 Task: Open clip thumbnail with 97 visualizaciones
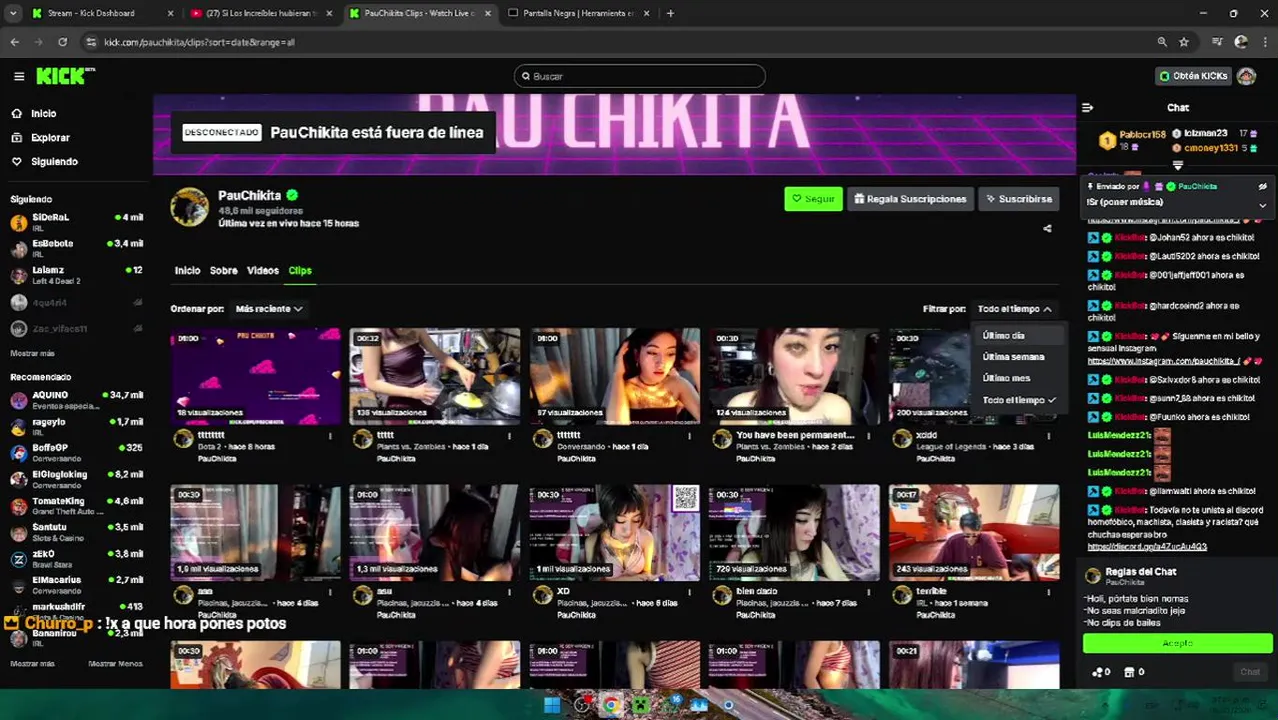[x=614, y=376]
